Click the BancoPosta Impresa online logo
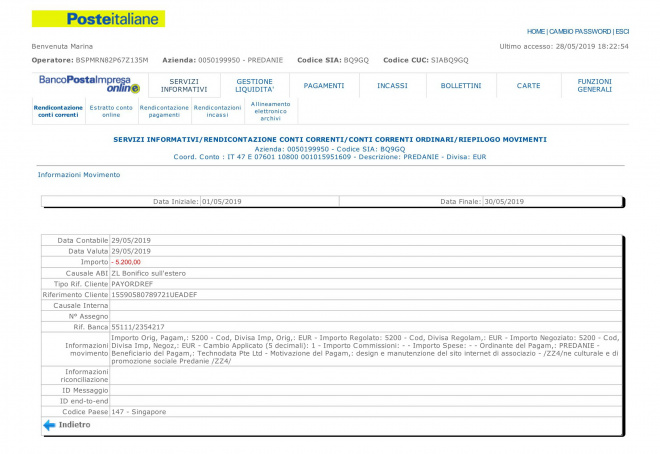Screen dimensions: 660x454 coord(89,84)
